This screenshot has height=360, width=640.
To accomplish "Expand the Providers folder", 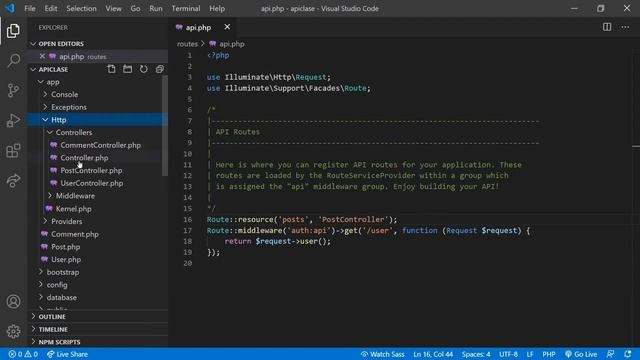I will (x=98, y=221).
